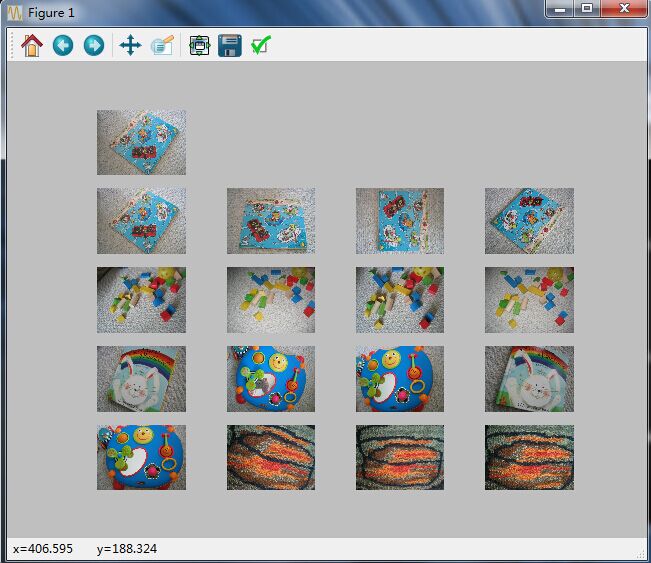Click the Save figure floppy disk icon

click(x=230, y=45)
